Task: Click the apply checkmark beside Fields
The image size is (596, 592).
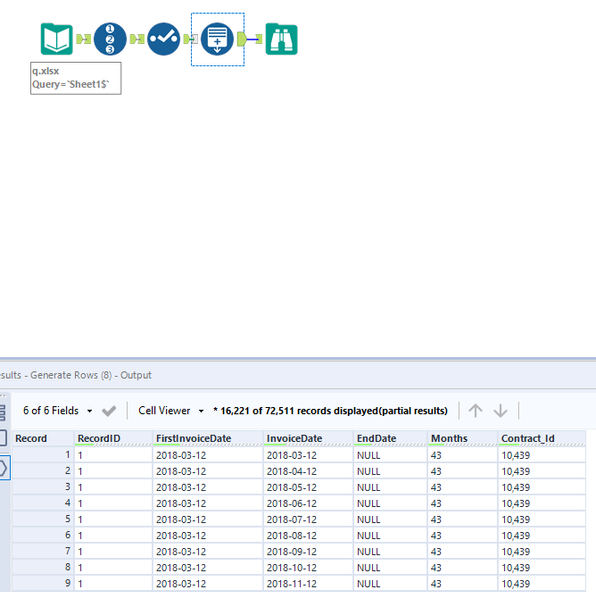Action: click(x=109, y=411)
